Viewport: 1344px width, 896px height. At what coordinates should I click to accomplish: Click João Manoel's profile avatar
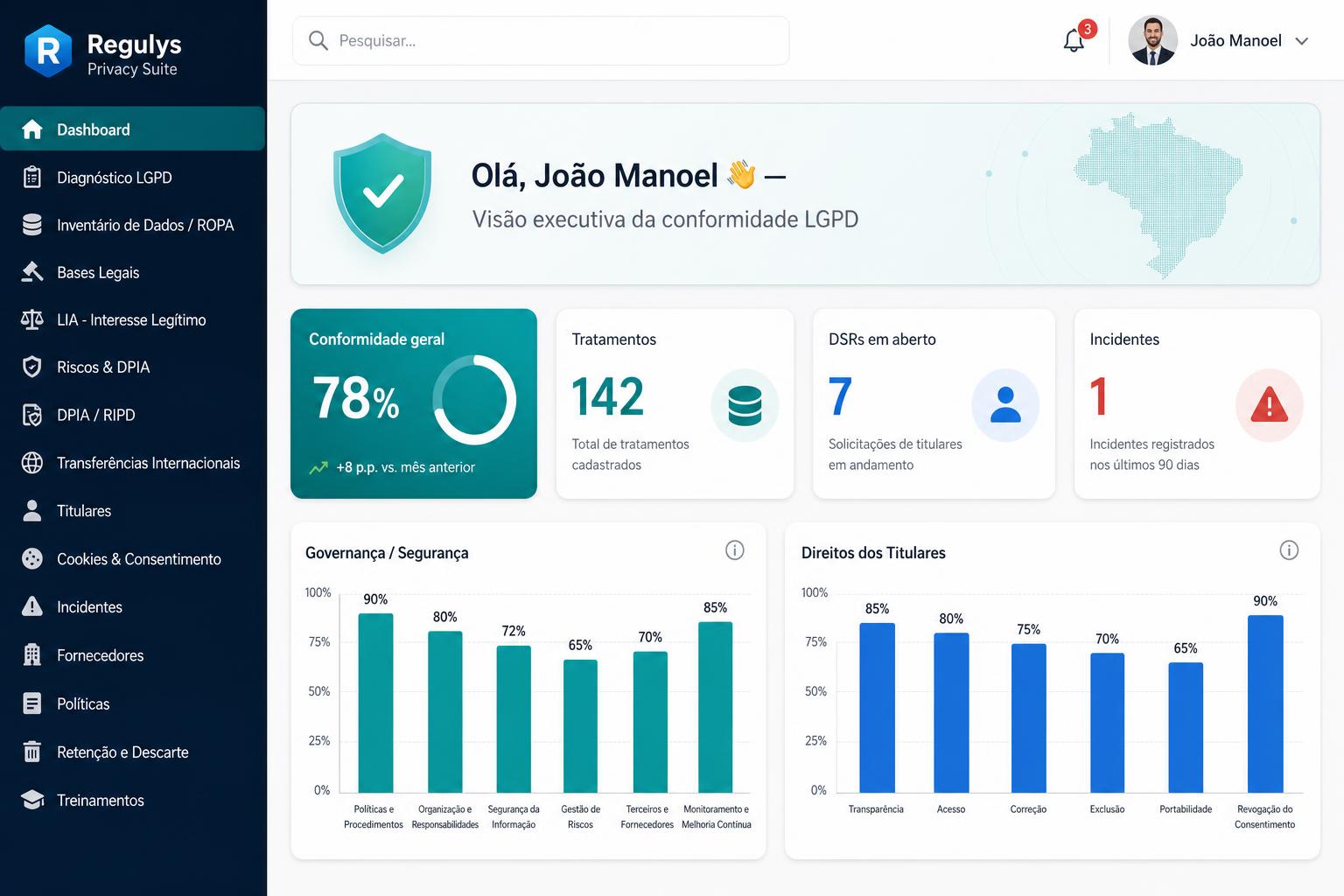point(1152,40)
